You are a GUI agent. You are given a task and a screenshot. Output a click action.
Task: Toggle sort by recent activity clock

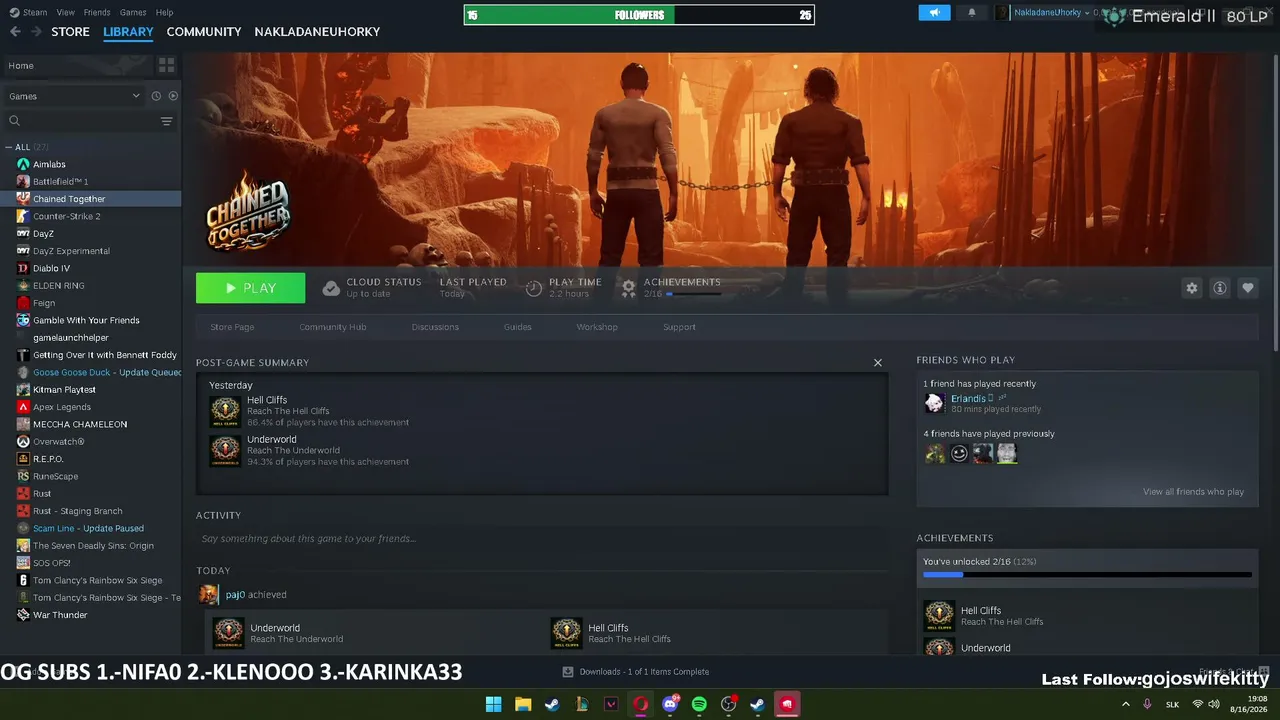[156, 96]
